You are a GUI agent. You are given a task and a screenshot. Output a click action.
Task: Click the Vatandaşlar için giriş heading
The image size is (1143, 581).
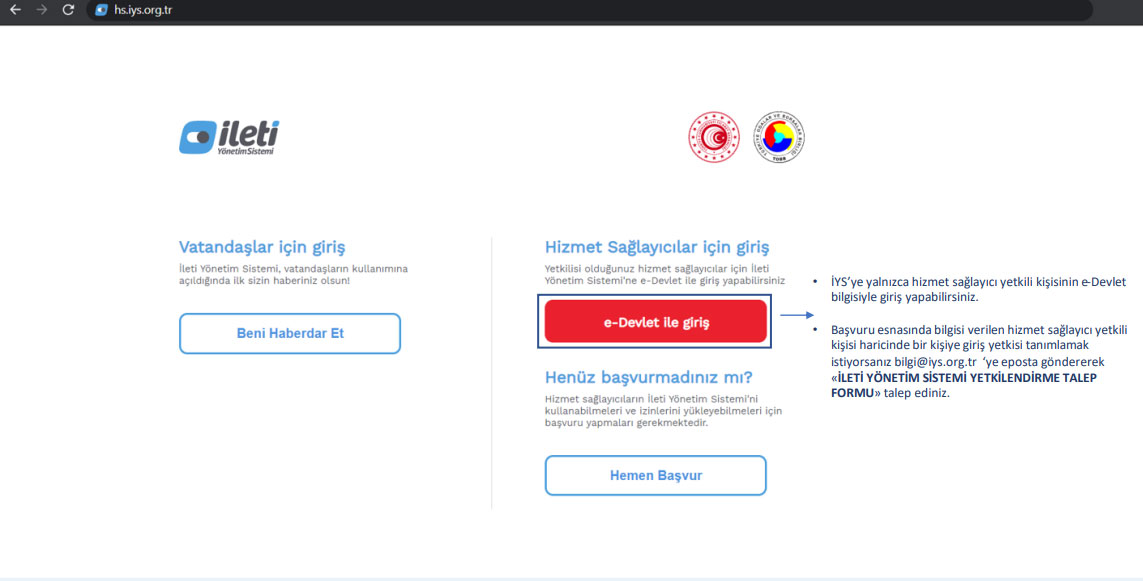click(x=262, y=247)
